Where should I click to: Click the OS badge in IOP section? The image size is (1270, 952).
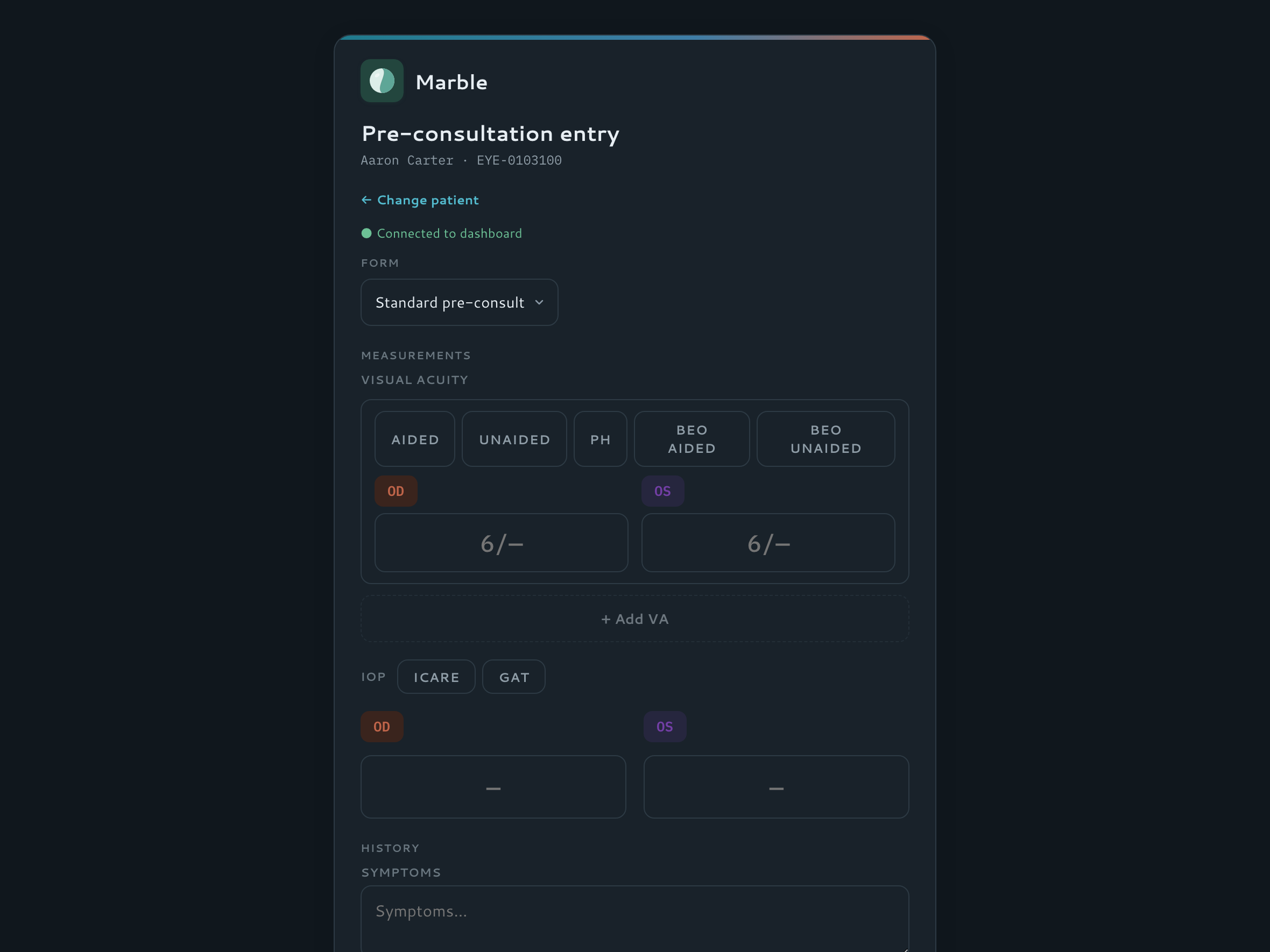coord(665,727)
